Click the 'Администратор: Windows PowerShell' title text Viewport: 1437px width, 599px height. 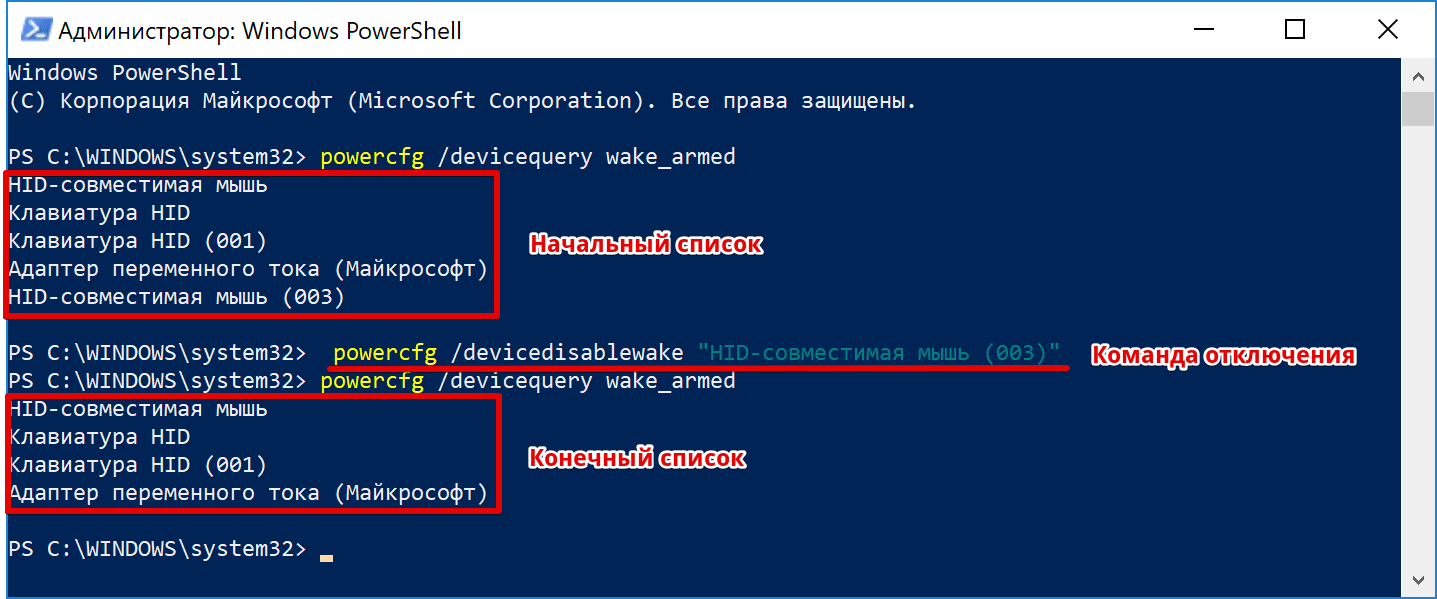pyautogui.click(x=260, y=31)
